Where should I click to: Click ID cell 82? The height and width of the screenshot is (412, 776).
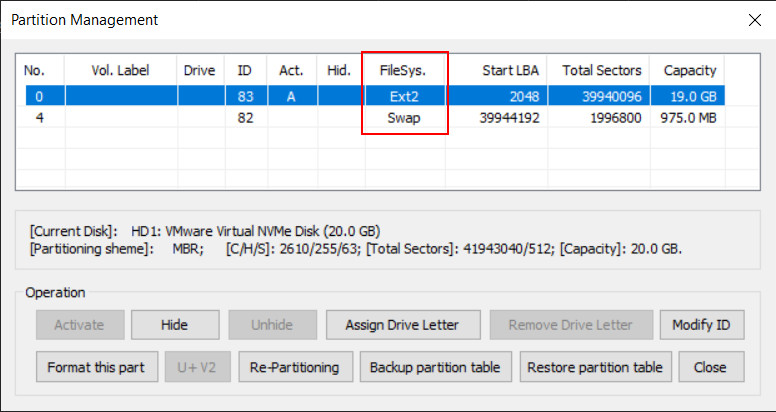(246, 117)
